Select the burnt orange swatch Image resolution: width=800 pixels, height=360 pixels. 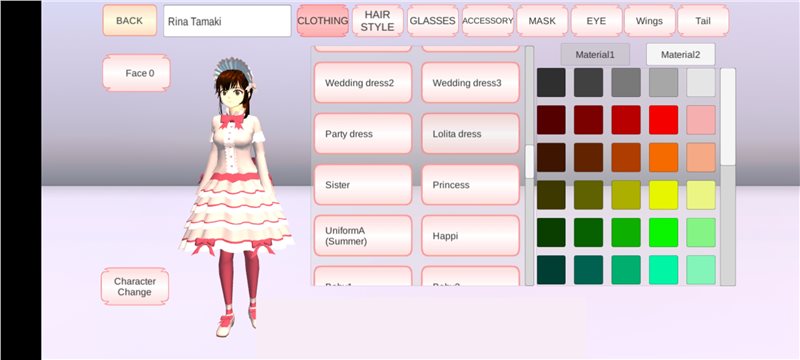(x=626, y=158)
